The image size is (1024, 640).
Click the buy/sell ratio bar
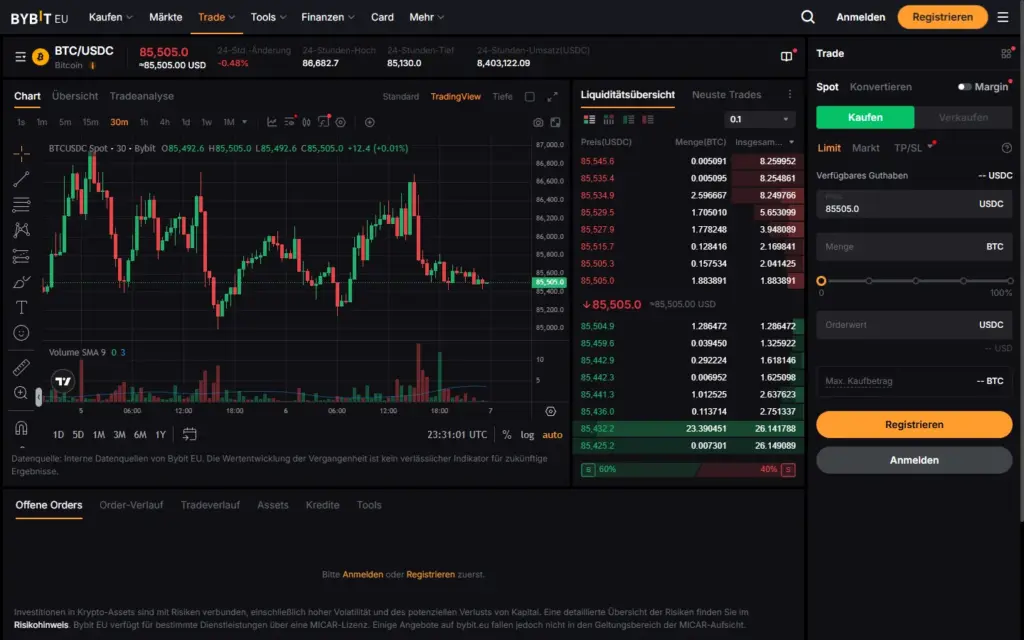[x=688, y=470]
